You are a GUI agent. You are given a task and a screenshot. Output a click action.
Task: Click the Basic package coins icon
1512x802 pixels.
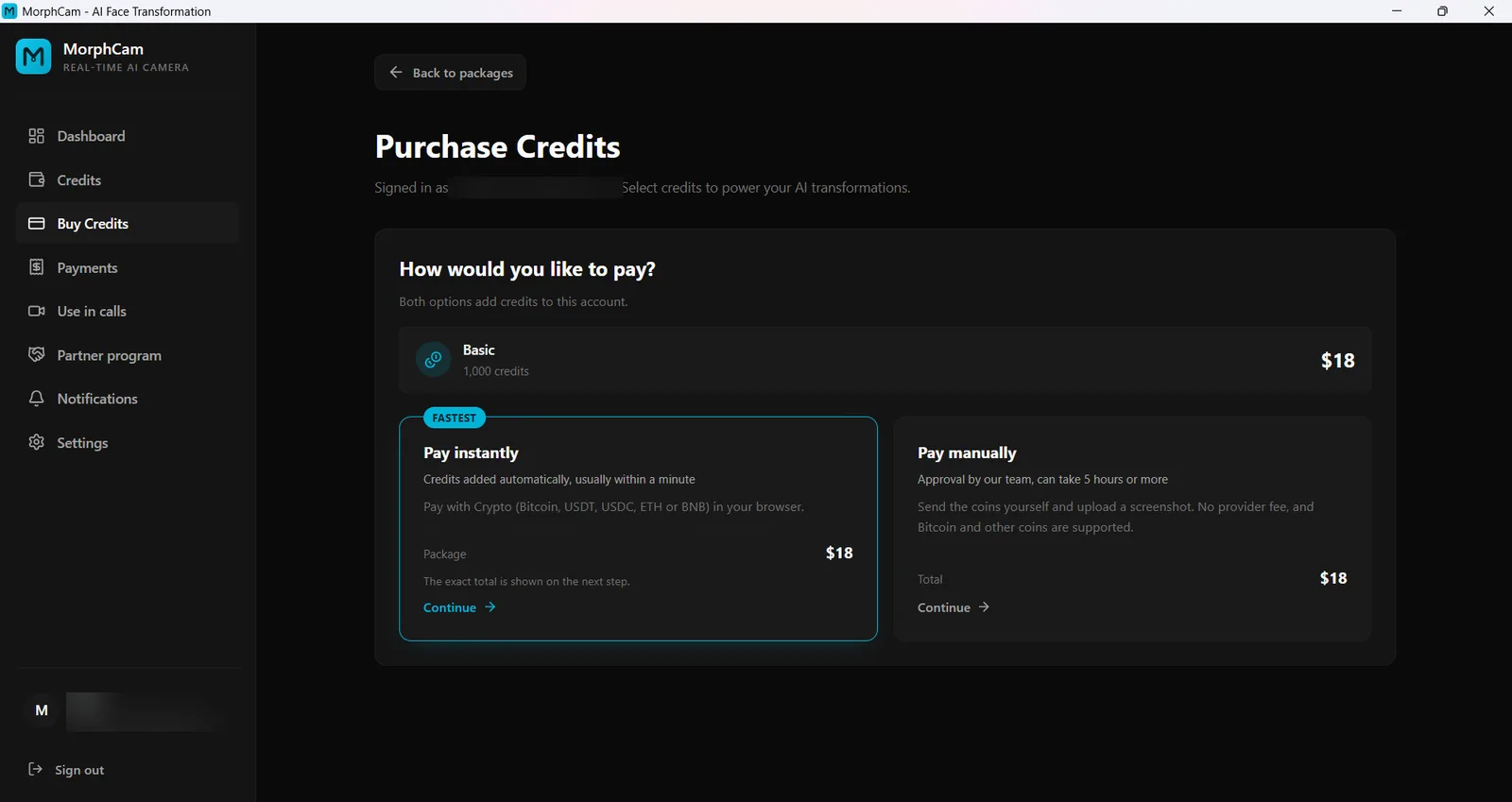click(x=434, y=360)
